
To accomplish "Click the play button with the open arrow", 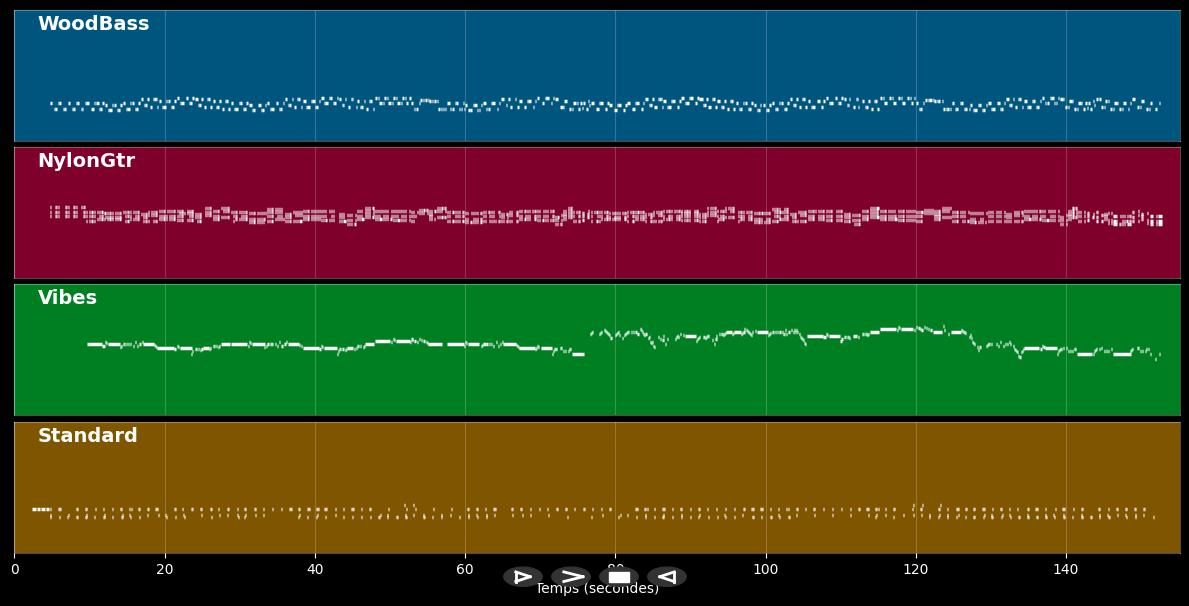I will point(571,577).
